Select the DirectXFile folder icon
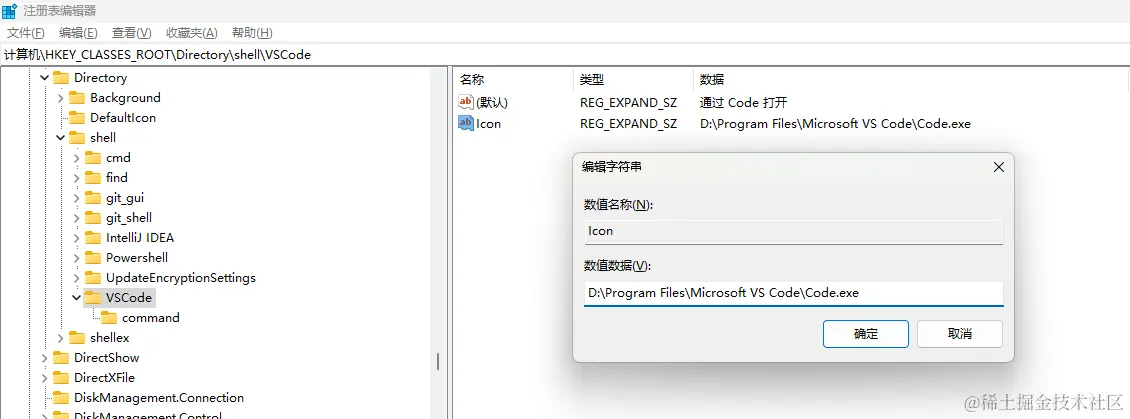The height and width of the screenshot is (419, 1130). pyautogui.click(x=61, y=378)
